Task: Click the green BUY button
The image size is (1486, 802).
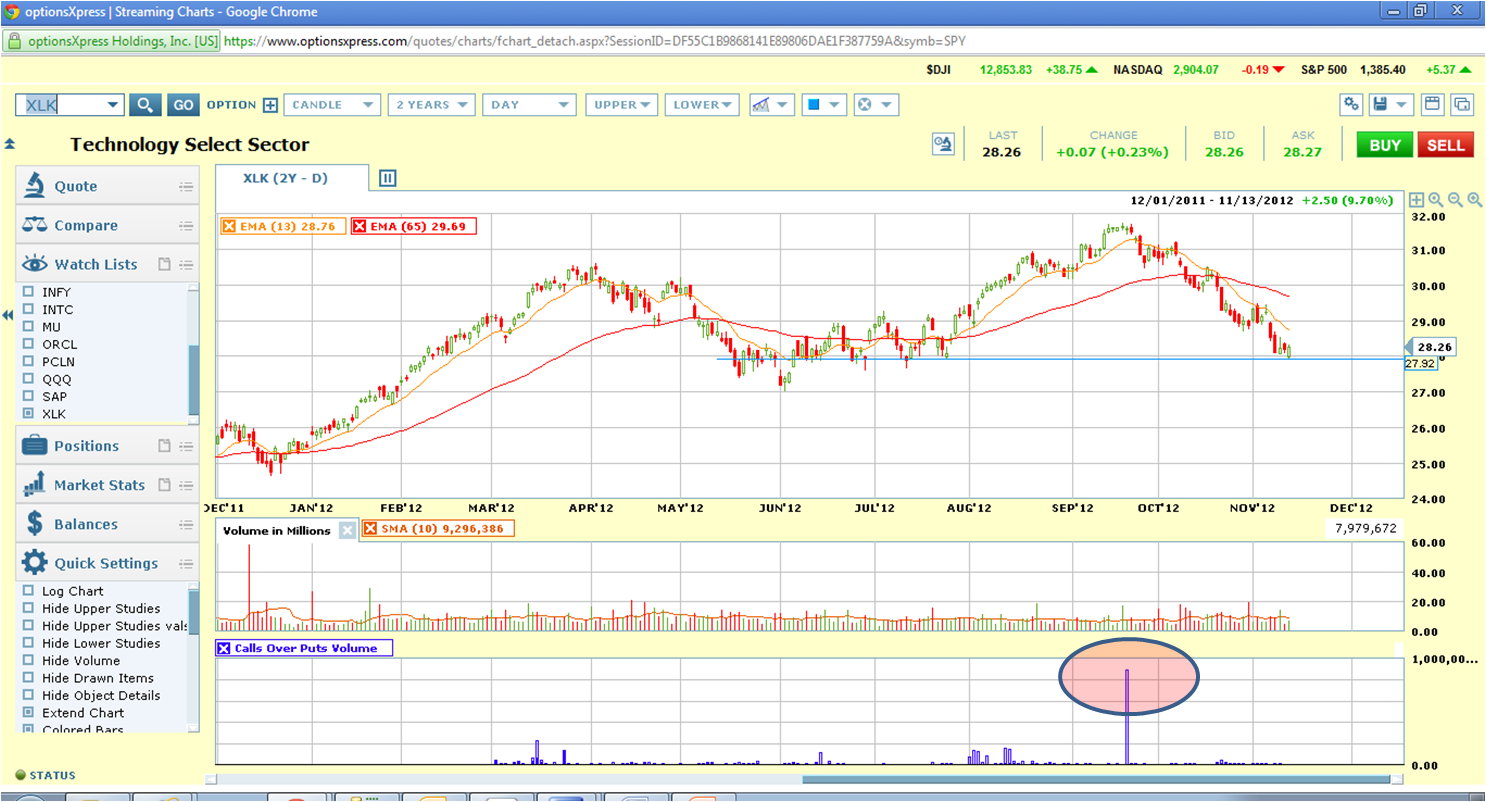Action: (1384, 145)
